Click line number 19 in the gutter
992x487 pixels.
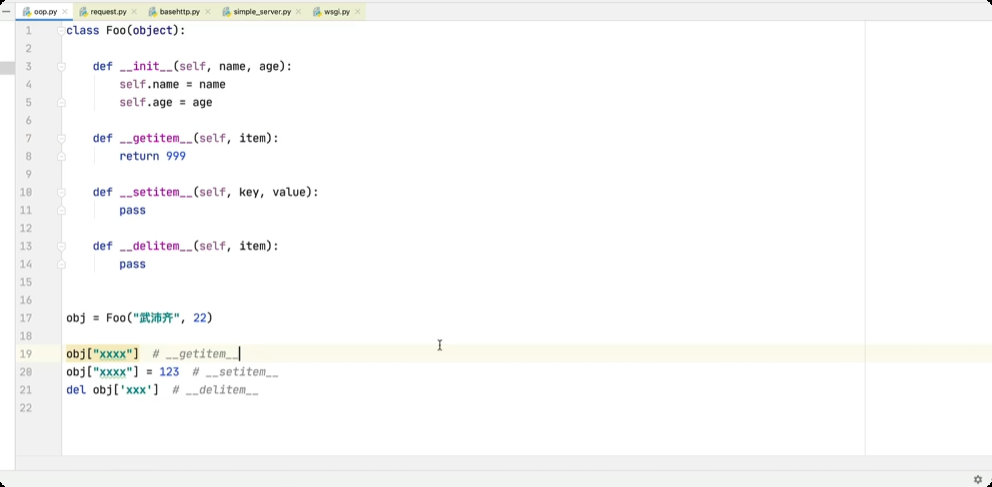[x=25, y=354]
